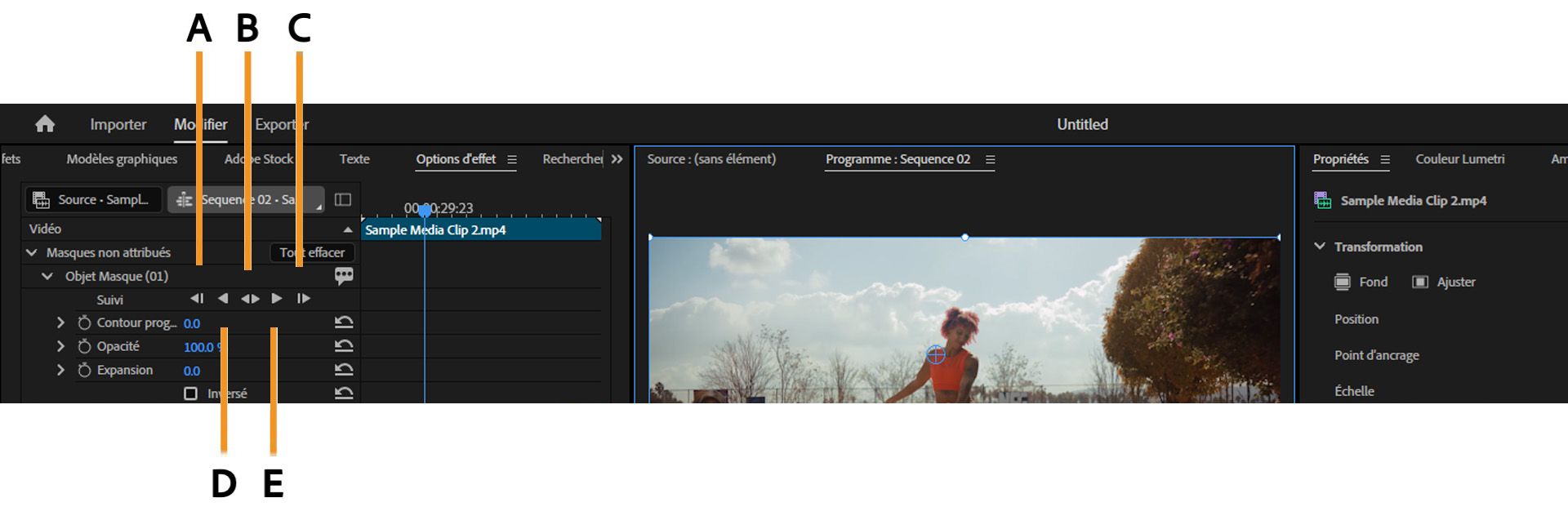Click the mask anchor crosshair in monitor
Screen dimensions: 1568x507
pyautogui.click(x=936, y=354)
